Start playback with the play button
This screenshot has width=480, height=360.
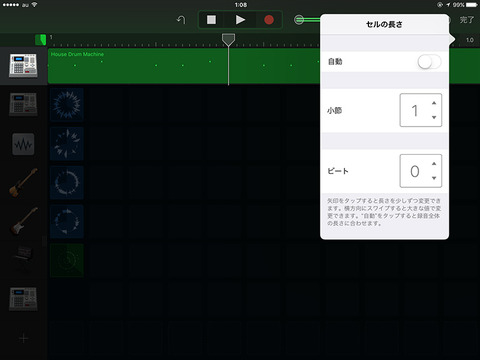(x=240, y=20)
